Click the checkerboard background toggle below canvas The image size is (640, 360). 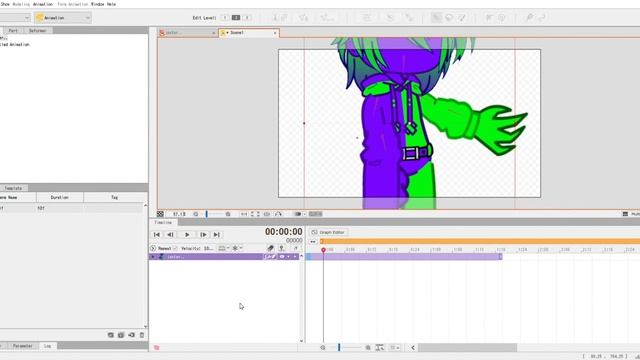[x=160, y=214]
